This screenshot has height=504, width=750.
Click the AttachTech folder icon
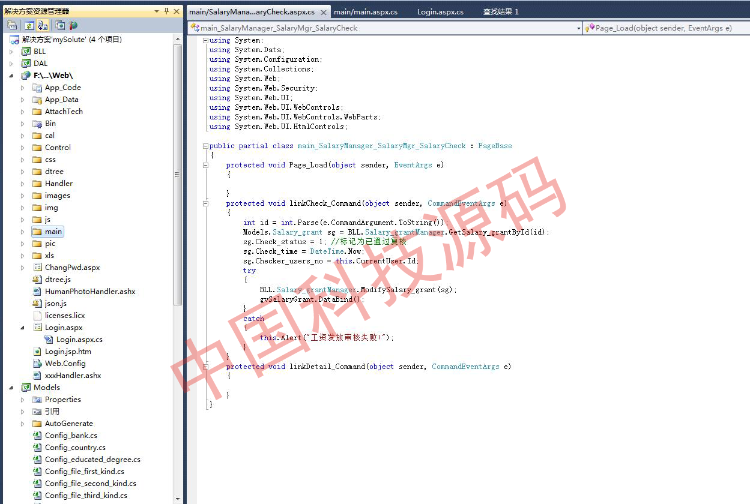[37, 111]
